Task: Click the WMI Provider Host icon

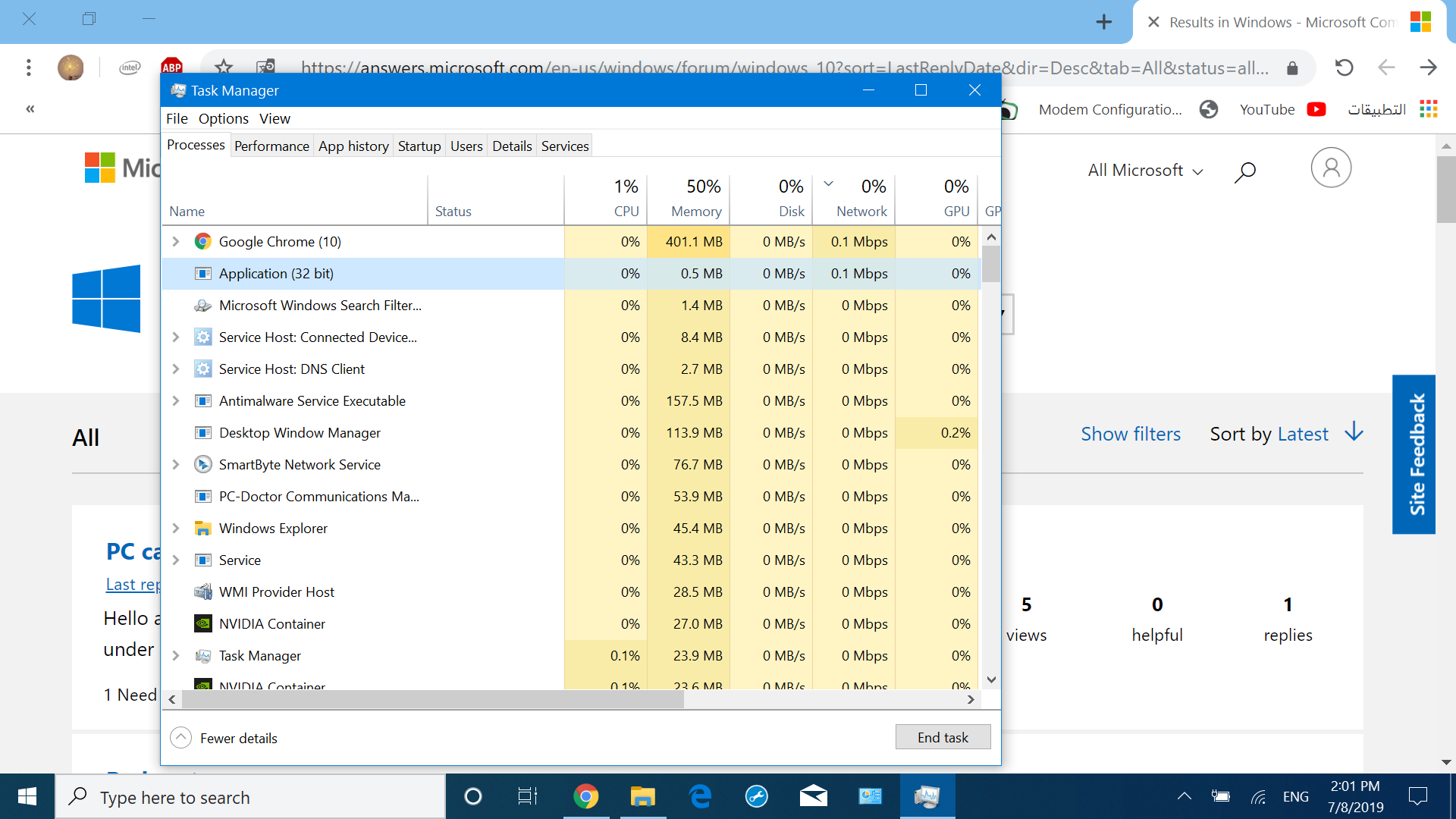Action: point(202,591)
